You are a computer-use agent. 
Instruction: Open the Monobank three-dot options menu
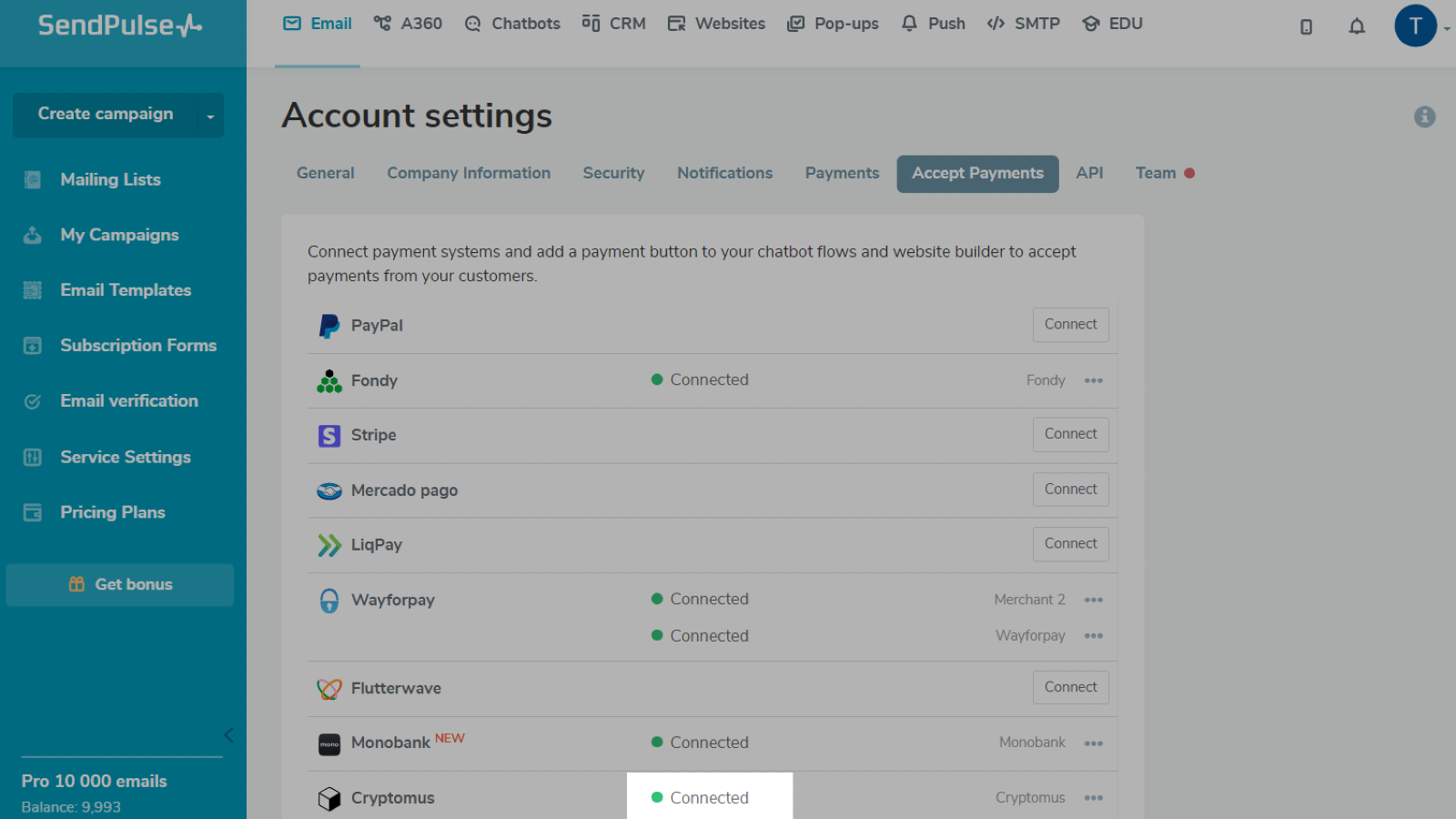1093,743
